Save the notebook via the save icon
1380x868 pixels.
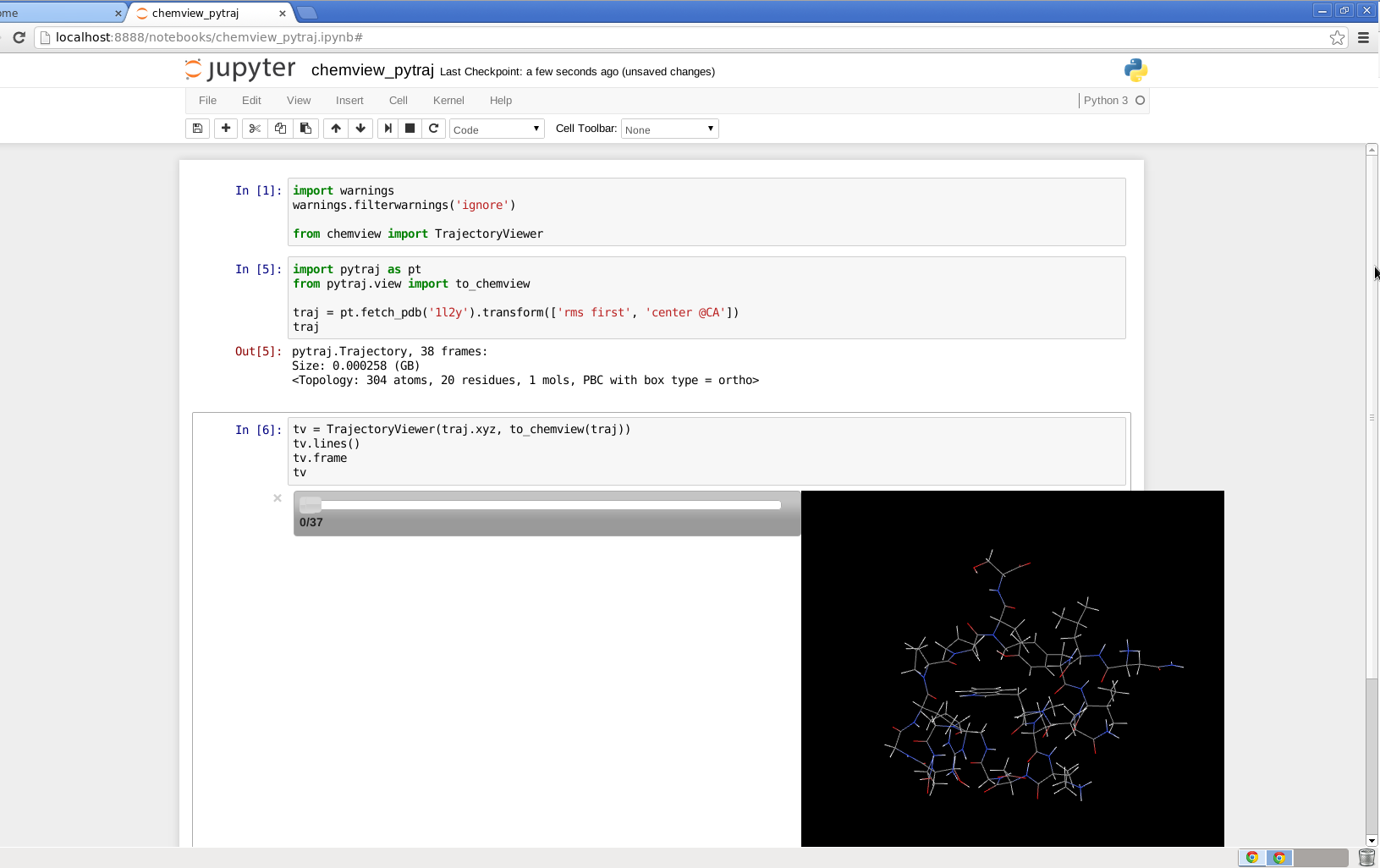[x=197, y=128]
